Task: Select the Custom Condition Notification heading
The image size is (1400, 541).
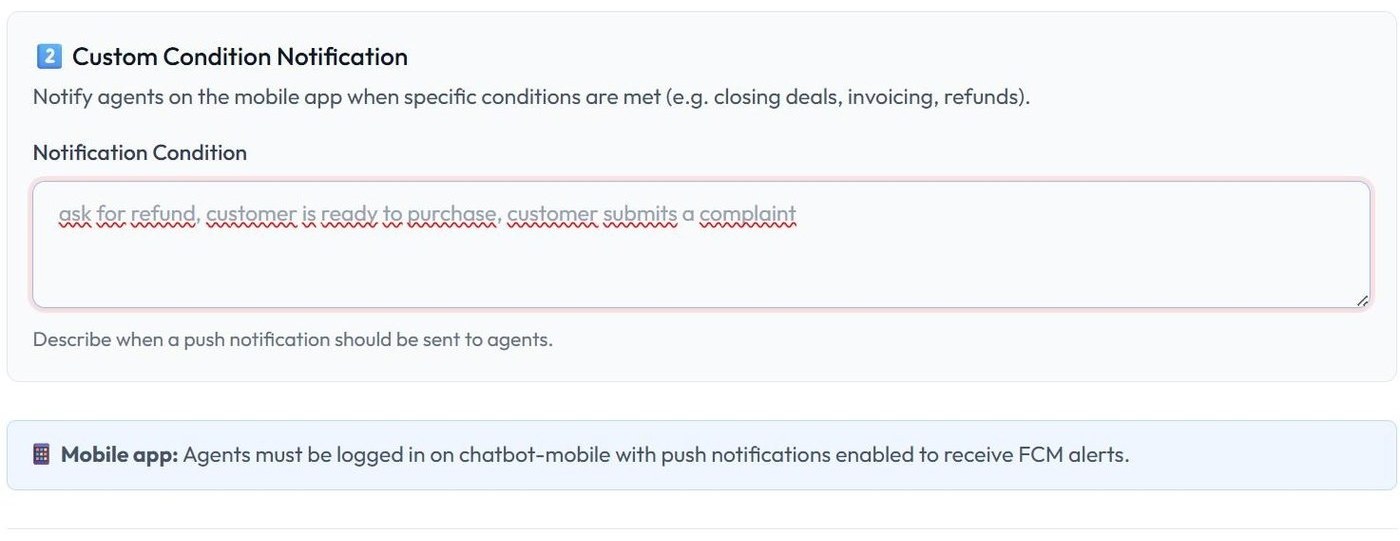Action: [x=240, y=57]
